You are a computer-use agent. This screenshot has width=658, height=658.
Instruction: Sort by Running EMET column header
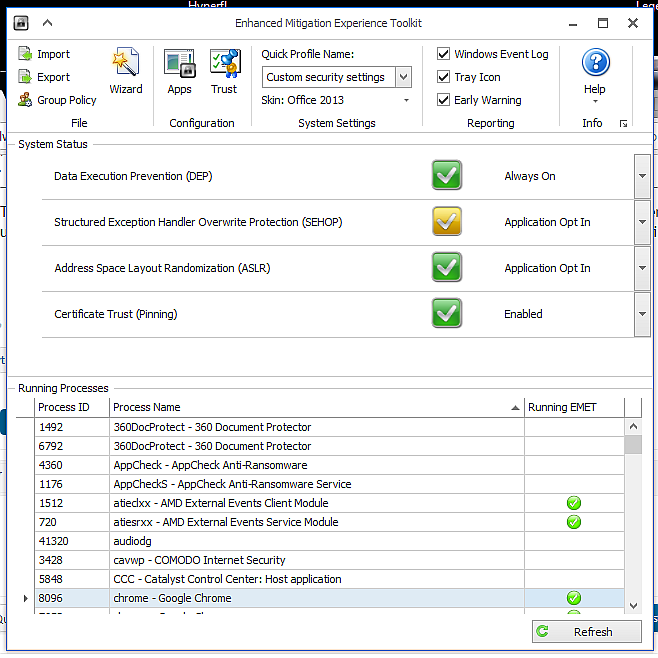coord(574,407)
